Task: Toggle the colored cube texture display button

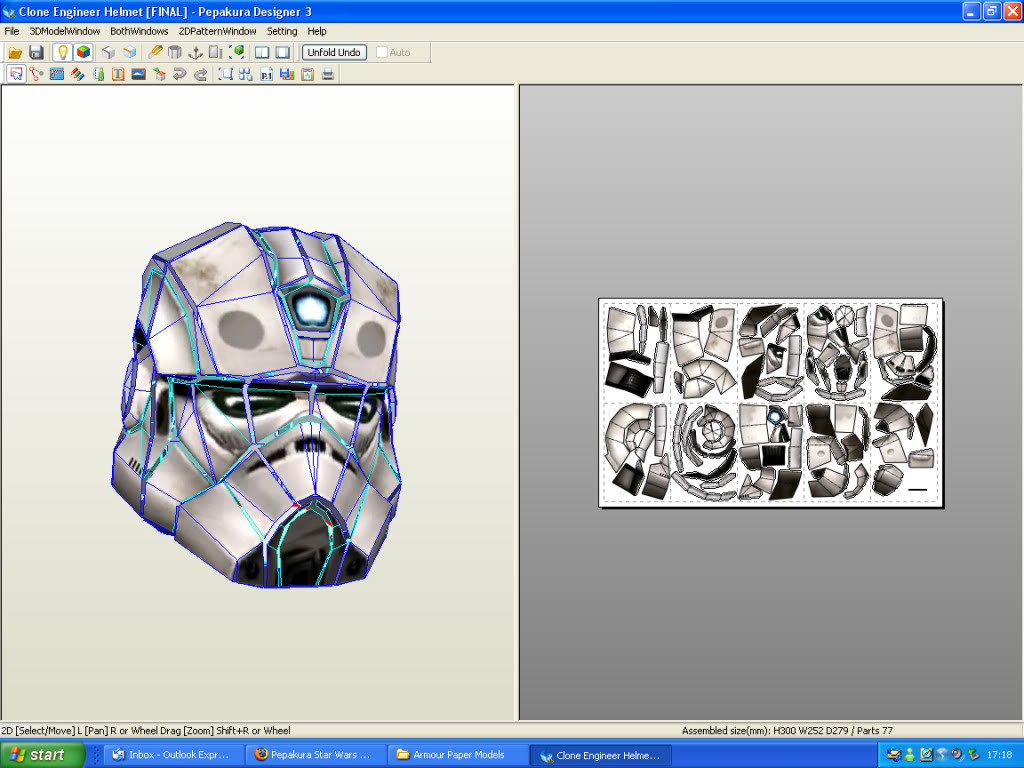Action: 83,52
